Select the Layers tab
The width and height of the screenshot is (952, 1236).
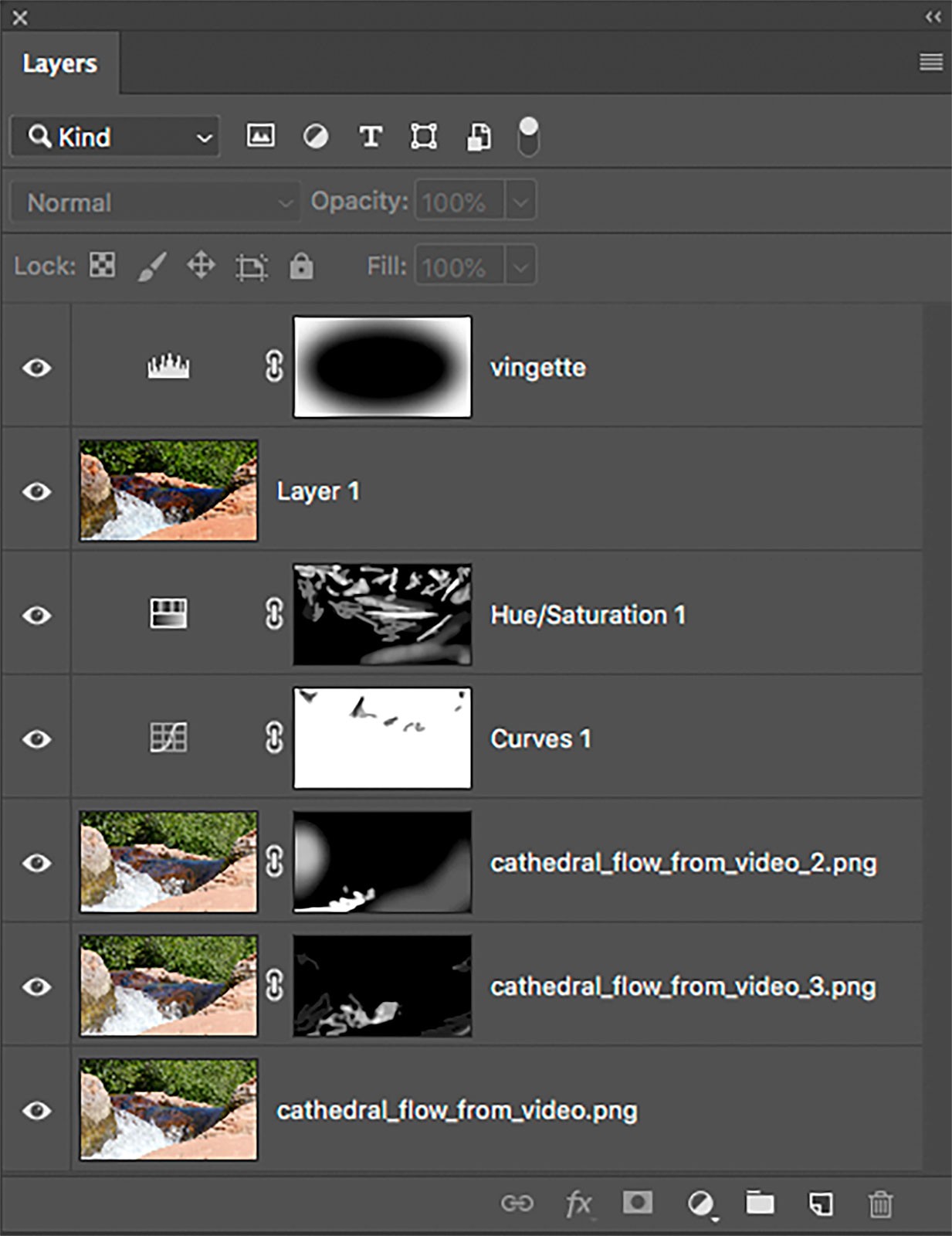click(x=59, y=63)
